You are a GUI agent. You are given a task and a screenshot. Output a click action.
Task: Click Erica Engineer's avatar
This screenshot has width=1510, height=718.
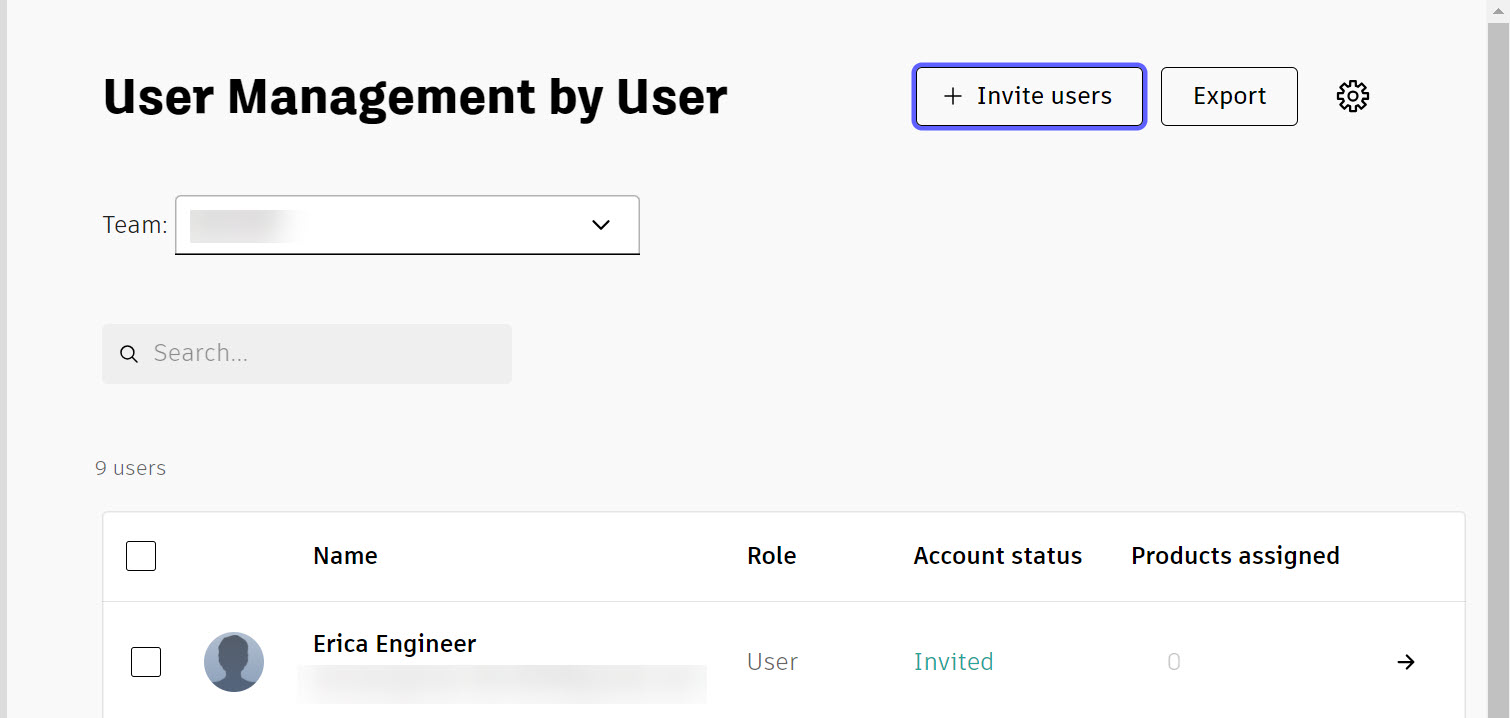coord(234,662)
